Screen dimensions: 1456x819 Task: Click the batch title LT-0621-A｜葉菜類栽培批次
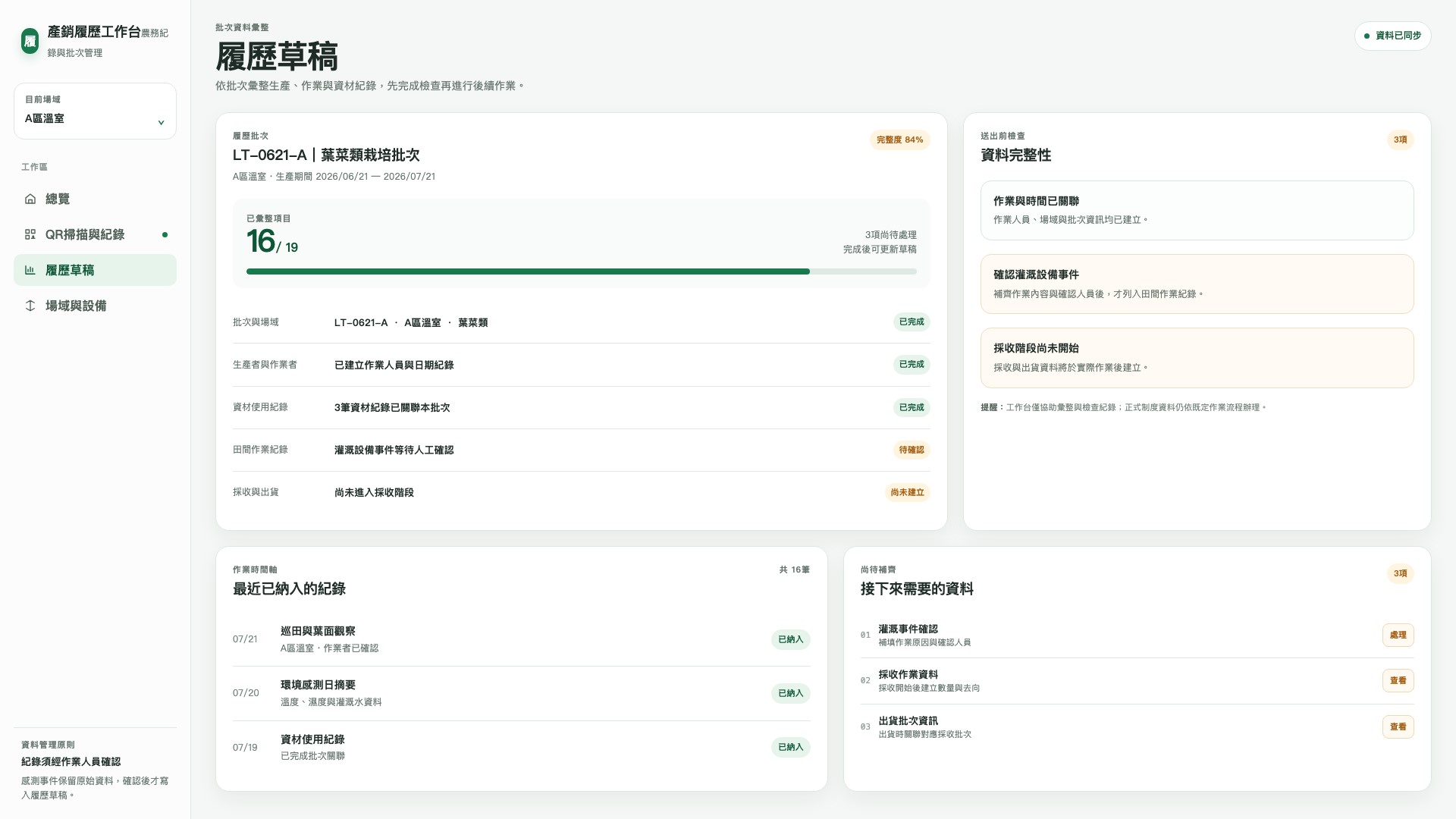pos(326,155)
